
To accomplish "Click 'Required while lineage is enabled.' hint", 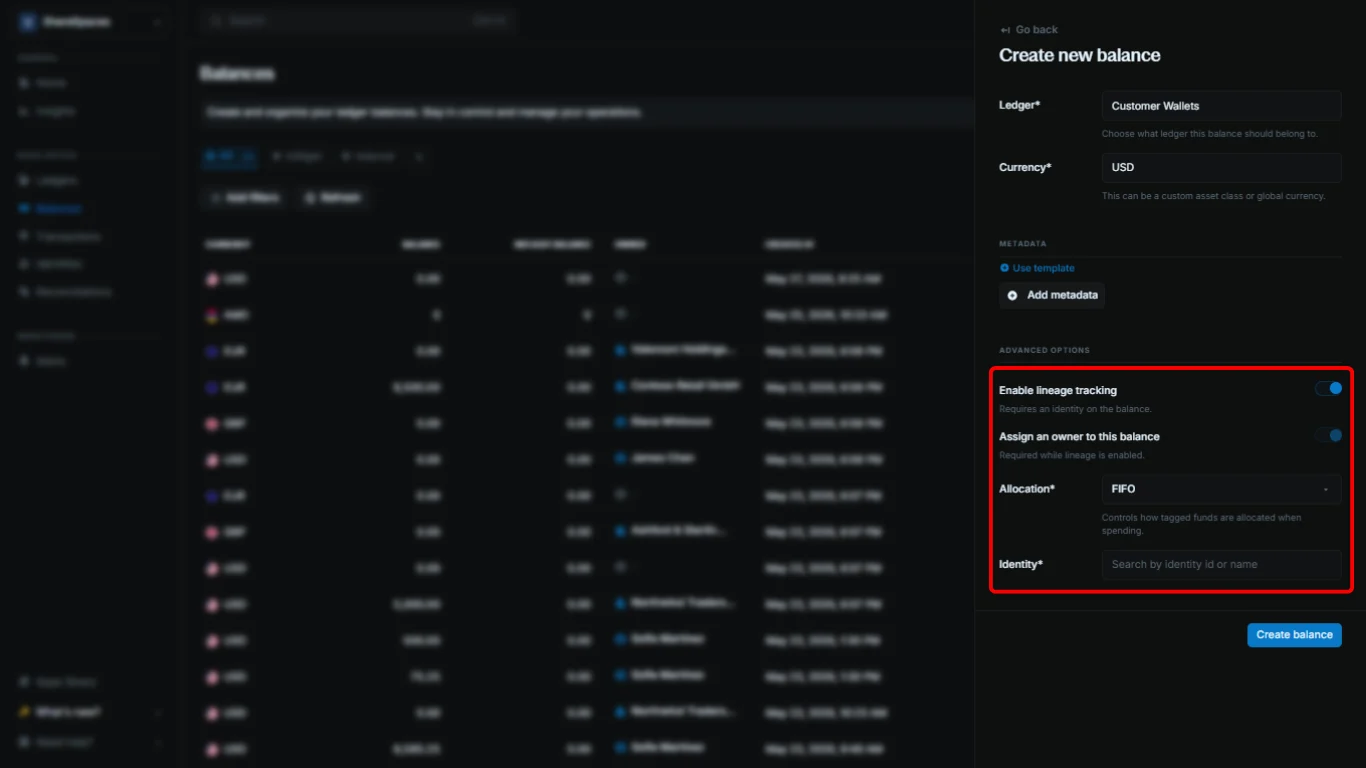I will point(1072,455).
